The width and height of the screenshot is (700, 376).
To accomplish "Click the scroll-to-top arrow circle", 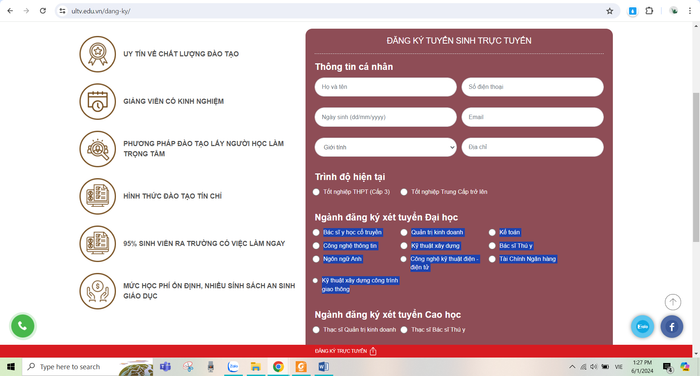I will 673,302.
